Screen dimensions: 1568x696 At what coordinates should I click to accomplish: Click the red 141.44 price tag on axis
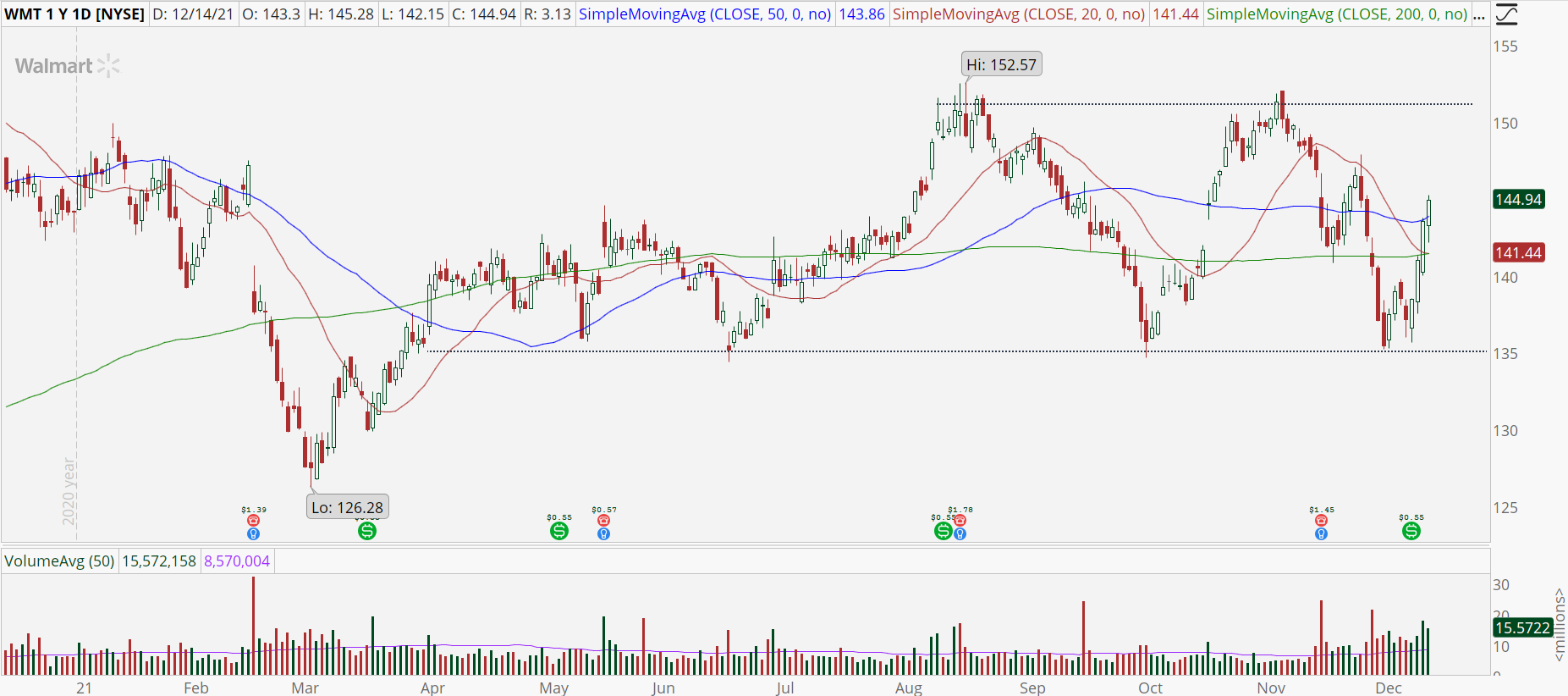click(x=1519, y=252)
